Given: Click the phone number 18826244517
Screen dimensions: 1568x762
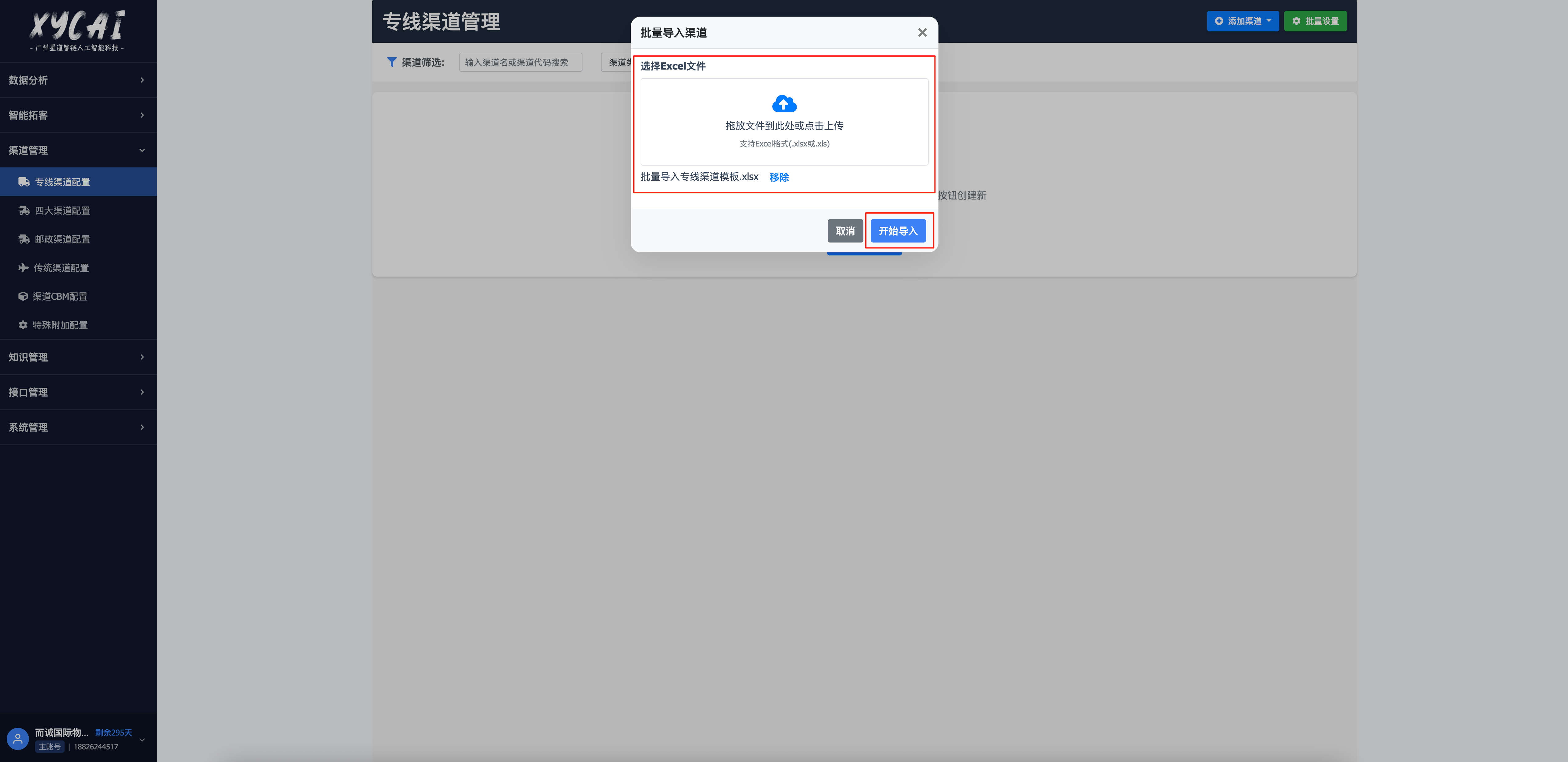Looking at the screenshot, I should pyautogui.click(x=96, y=746).
